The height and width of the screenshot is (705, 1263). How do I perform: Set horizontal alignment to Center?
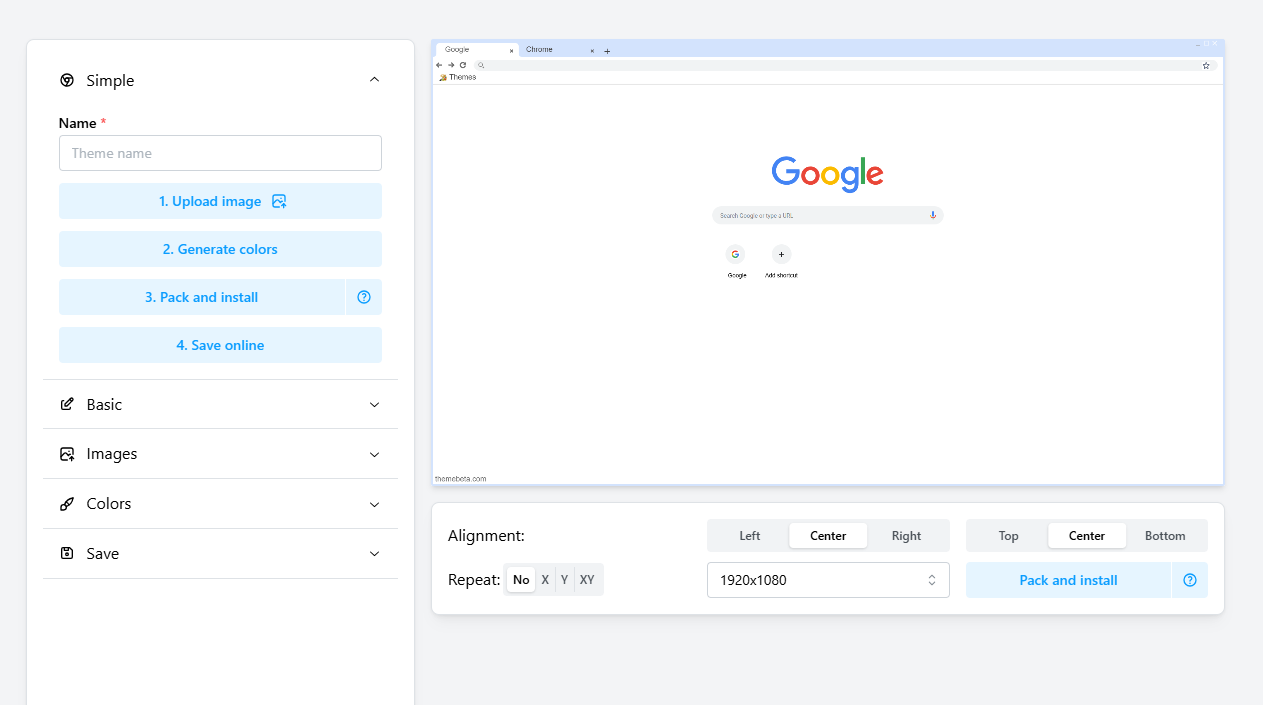click(828, 536)
